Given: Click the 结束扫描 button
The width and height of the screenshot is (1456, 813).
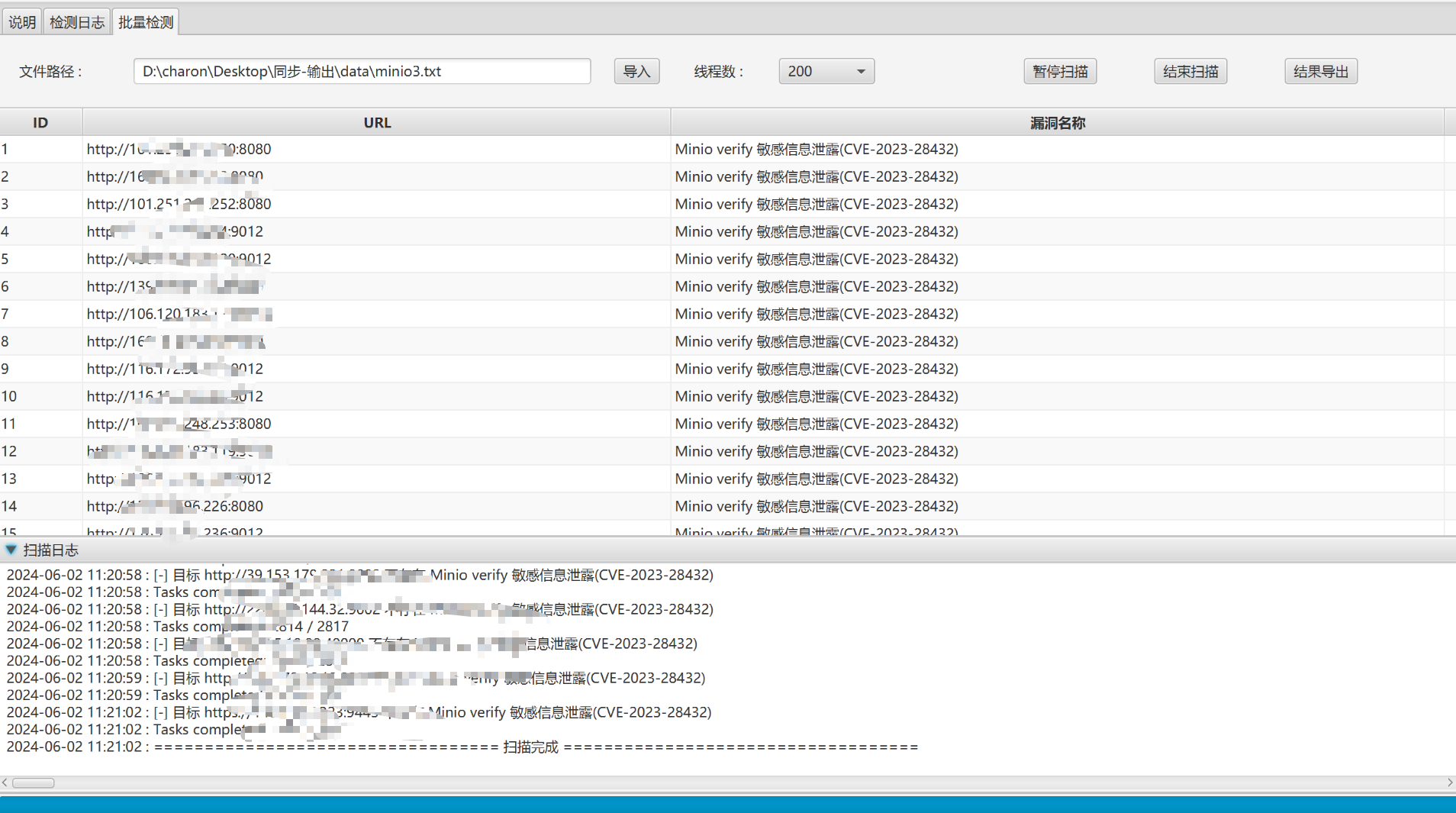Looking at the screenshot, I should (x=1190, y=71).
